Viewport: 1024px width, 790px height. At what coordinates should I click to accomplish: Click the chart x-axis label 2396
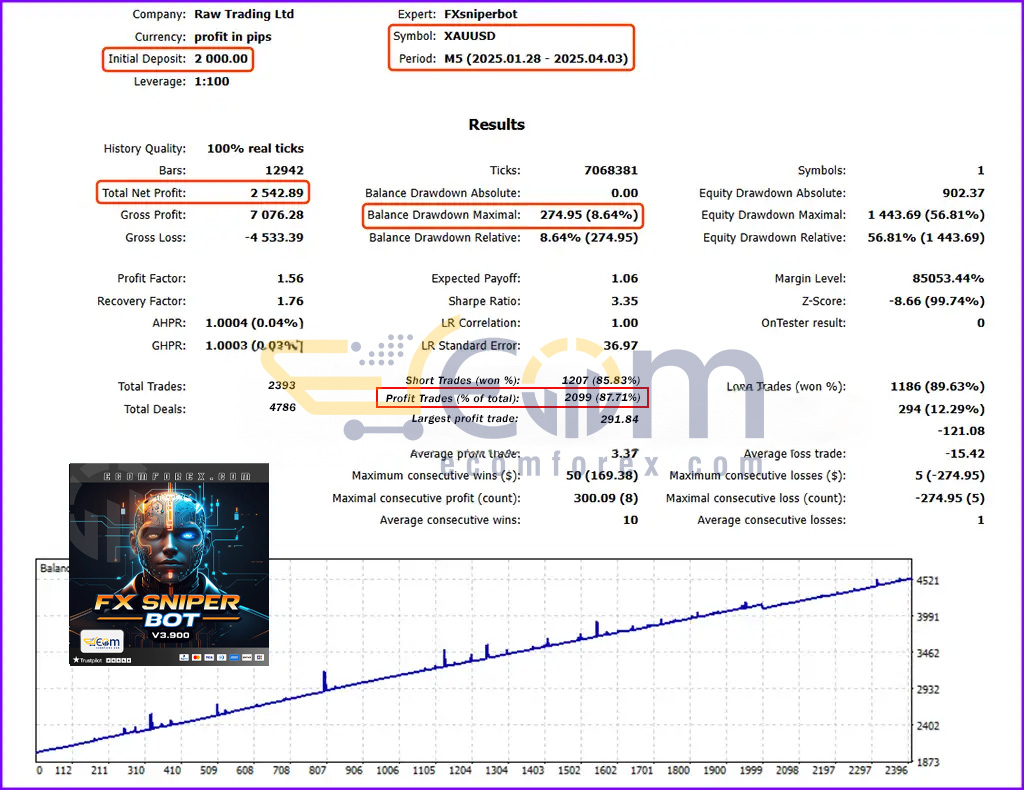896,770
